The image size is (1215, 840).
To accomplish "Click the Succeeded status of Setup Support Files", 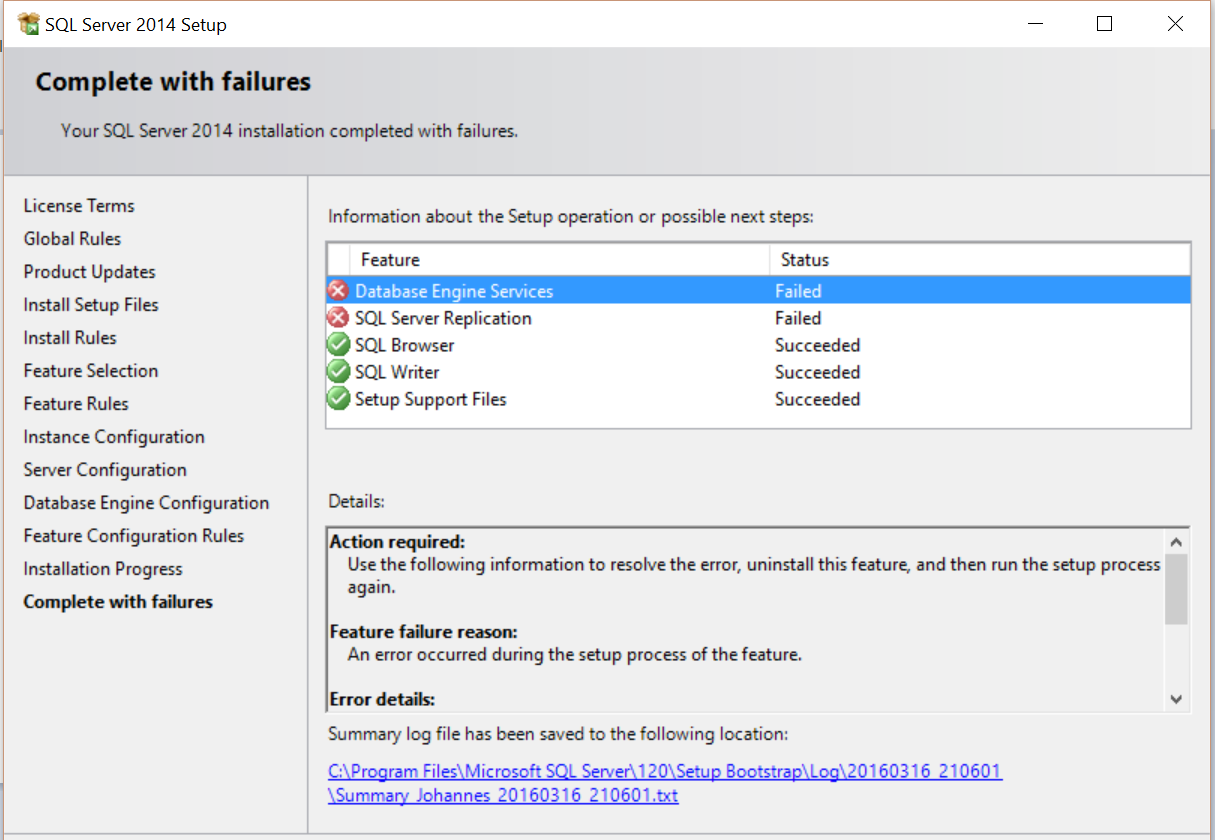I will point(817,399).
